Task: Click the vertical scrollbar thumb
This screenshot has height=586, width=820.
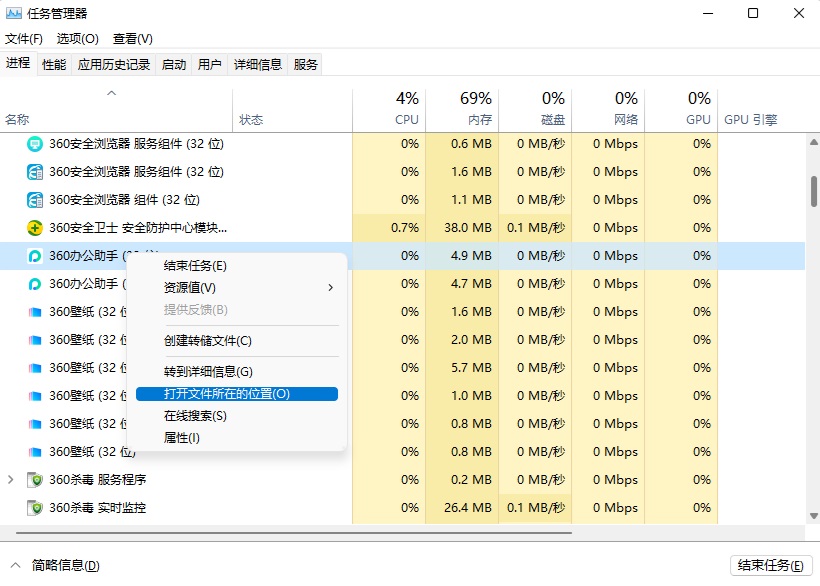Action: click(814, 191)
